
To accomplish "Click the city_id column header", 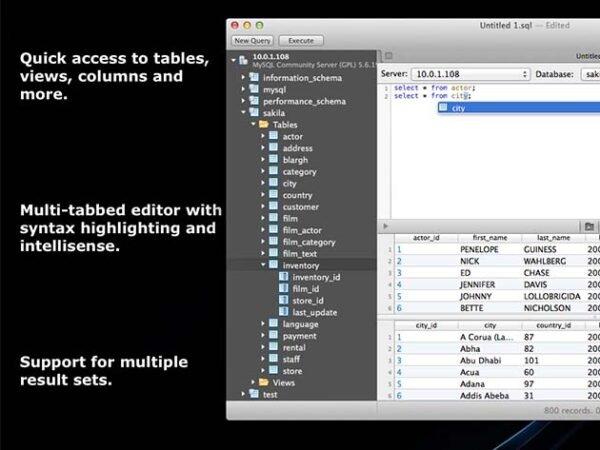I will pyautogui.click(x=426, y=326).
